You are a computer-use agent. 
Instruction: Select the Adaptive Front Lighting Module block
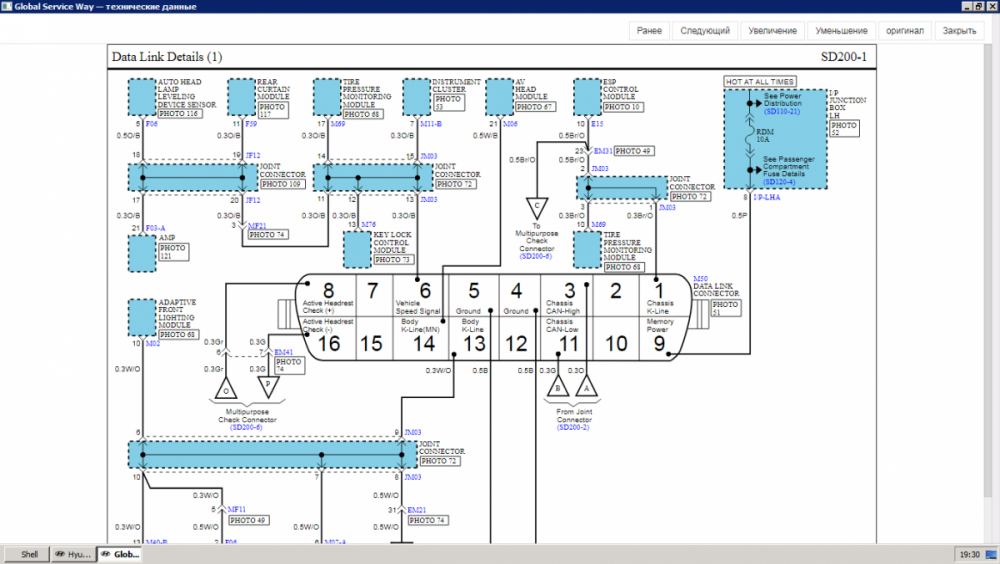pyautogui.click(x=142, y=318)
